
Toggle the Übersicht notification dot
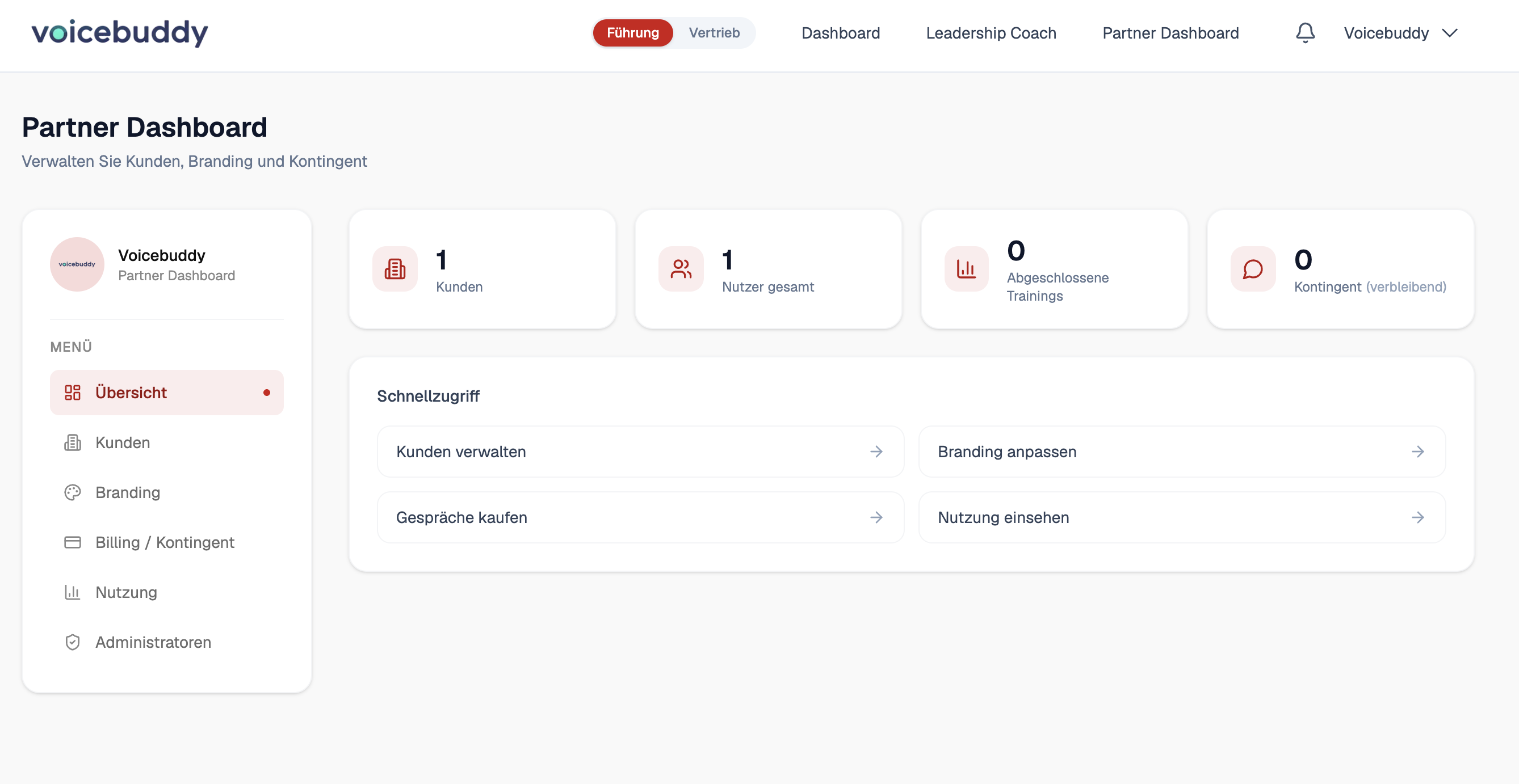pos(267,392)
